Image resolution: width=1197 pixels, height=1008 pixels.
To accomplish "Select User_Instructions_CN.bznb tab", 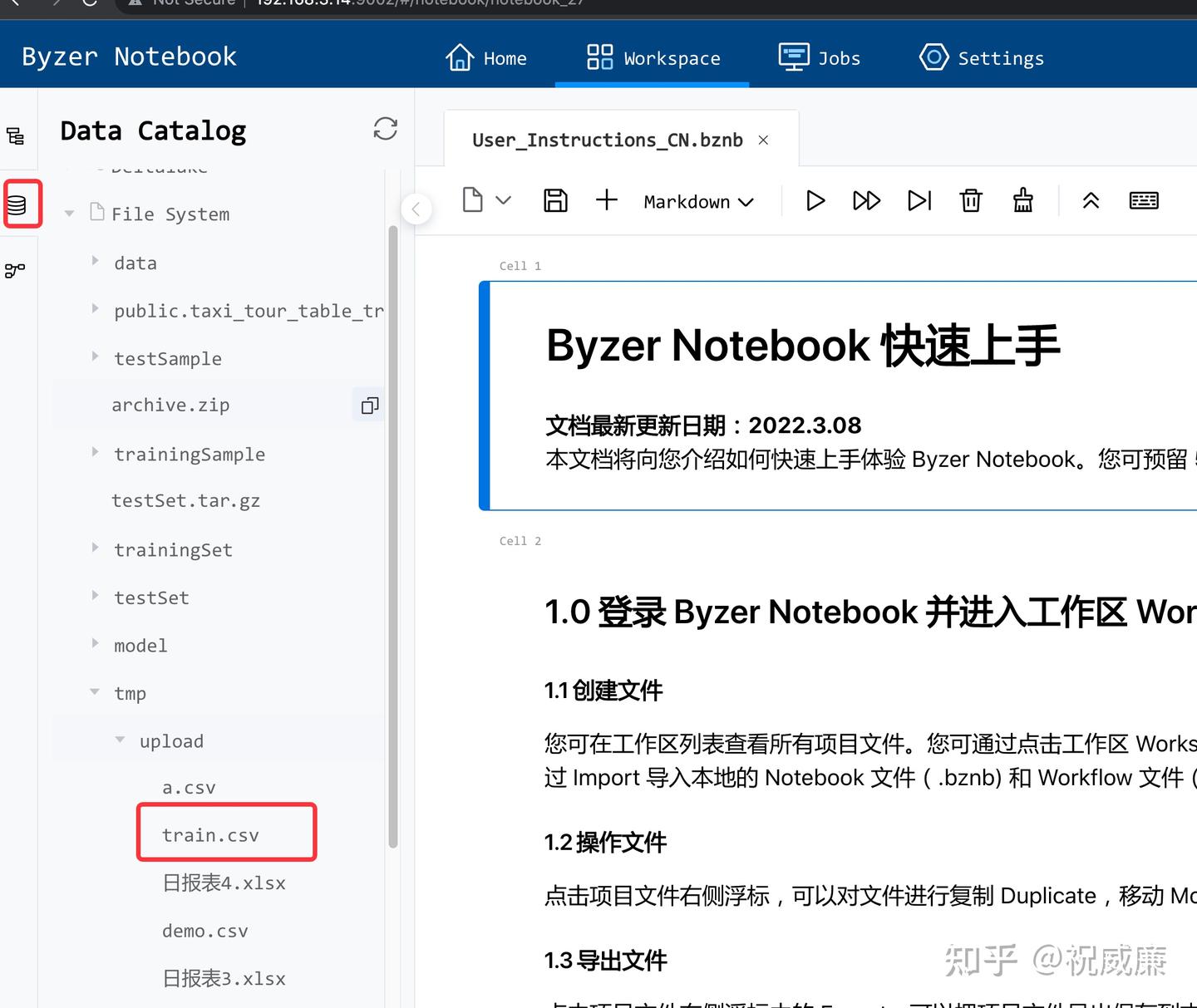I will click(608, 140).
